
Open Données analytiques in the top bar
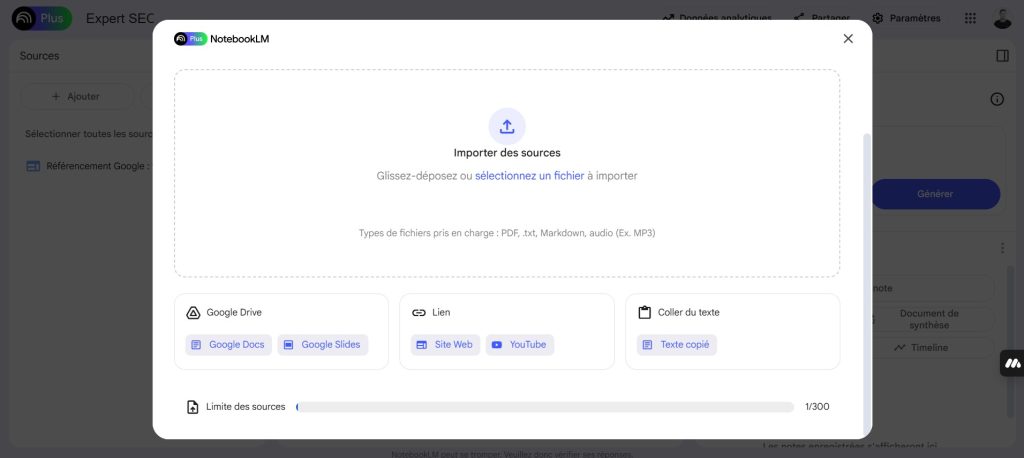click(717, 18)
